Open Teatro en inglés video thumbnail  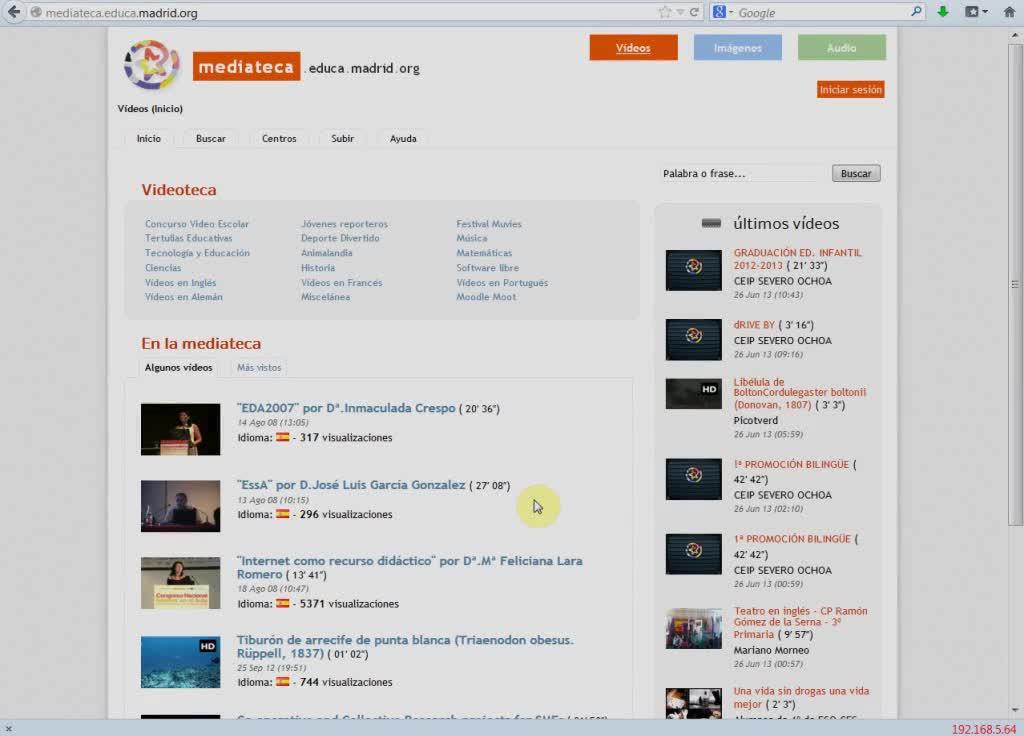coord(694,629)
